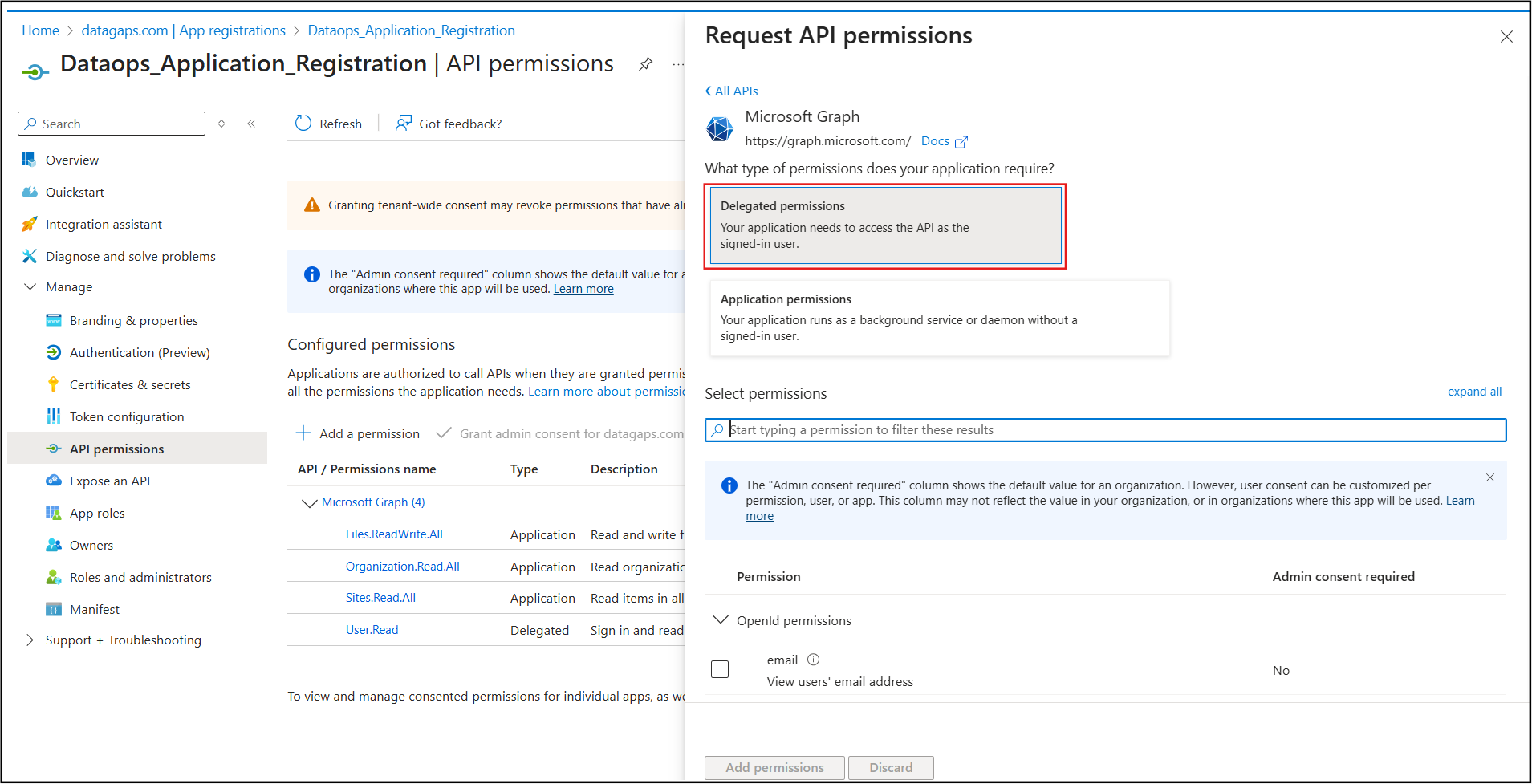Click the Certificates & secrets key icon
The image size is (1532, 784).
pyautogui.click(x=54, y=384)
